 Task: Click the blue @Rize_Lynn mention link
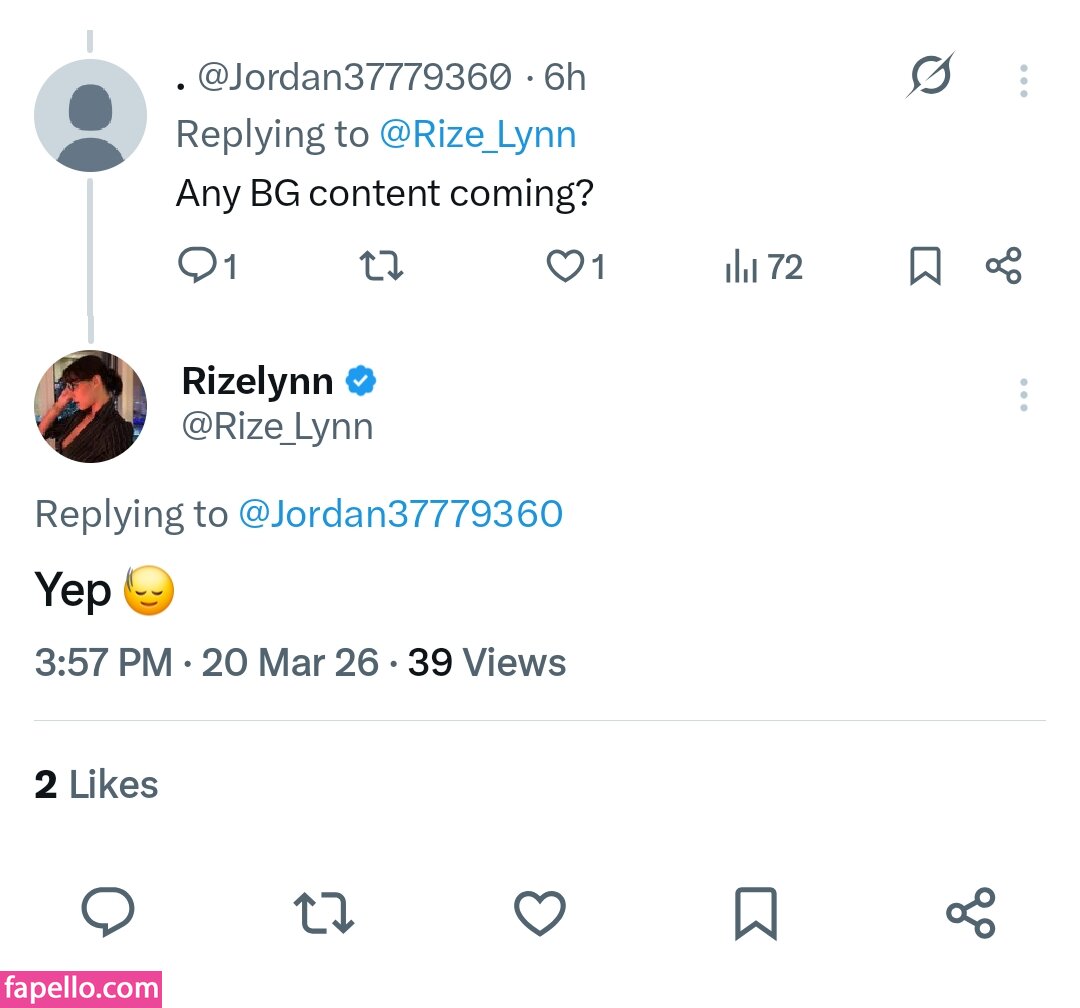pyautogui.click(x=477, y=135)
